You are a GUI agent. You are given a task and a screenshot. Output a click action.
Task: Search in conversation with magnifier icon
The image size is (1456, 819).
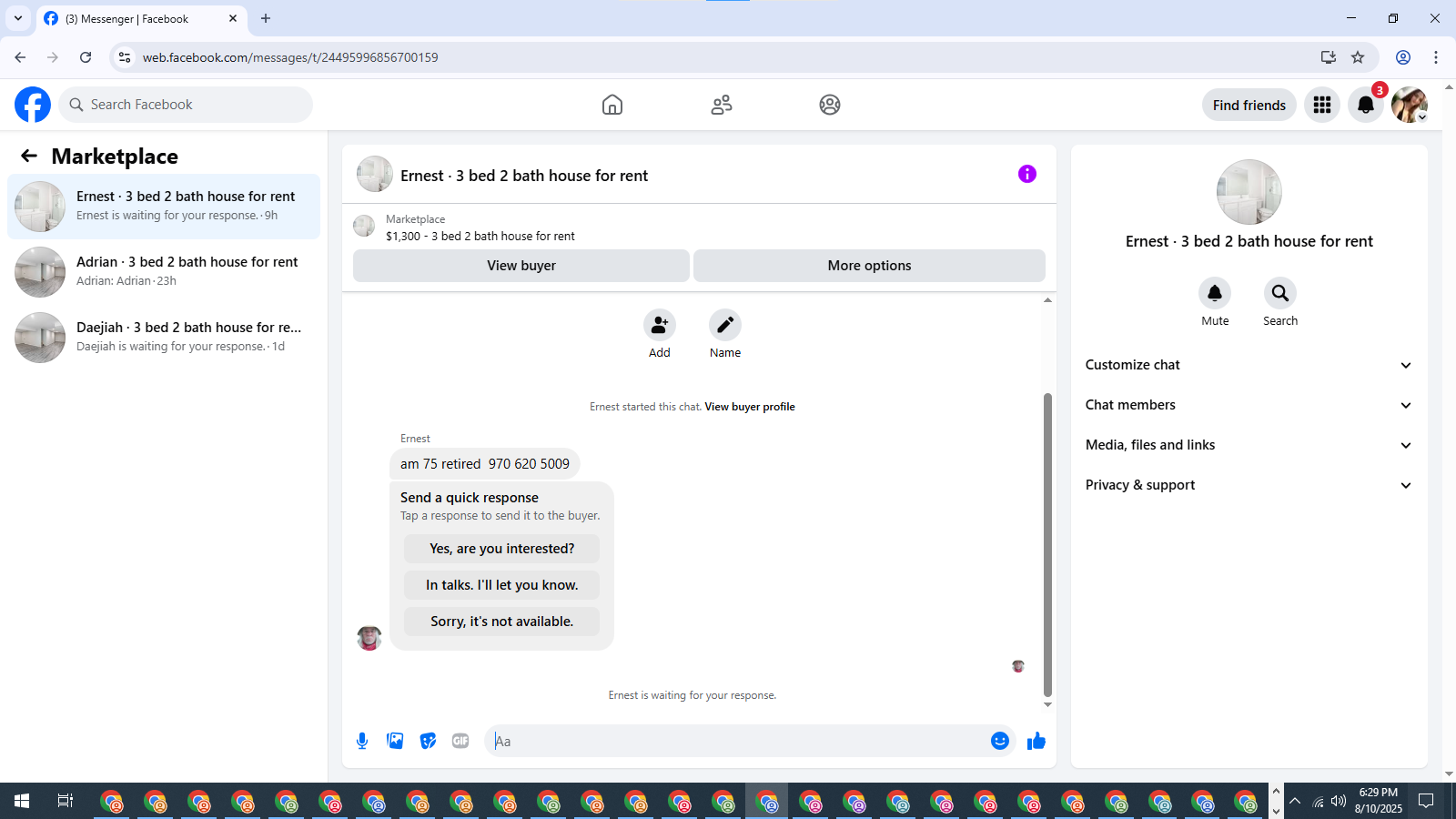[x=1280, y=293]
